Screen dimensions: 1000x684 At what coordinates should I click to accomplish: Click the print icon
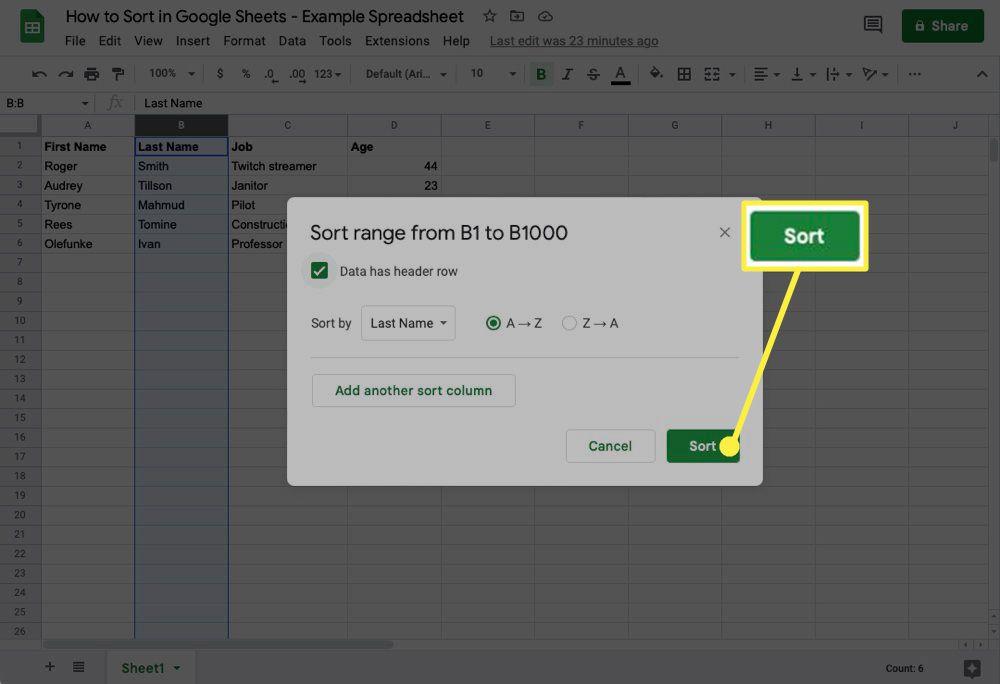pos(92,74)
